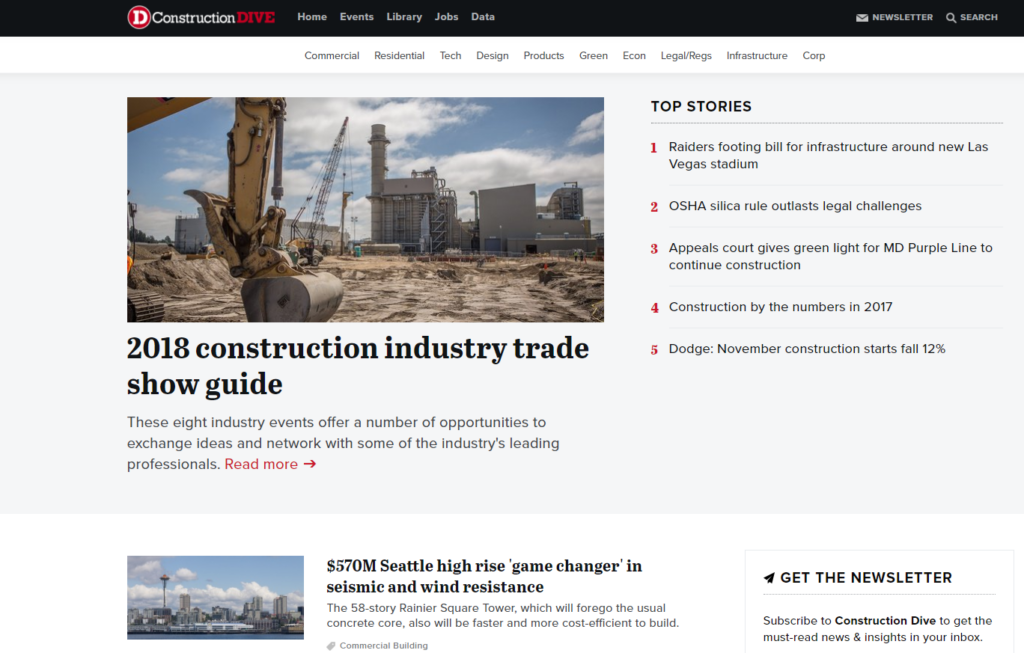Browse the Design topic

tap(492, 56)
